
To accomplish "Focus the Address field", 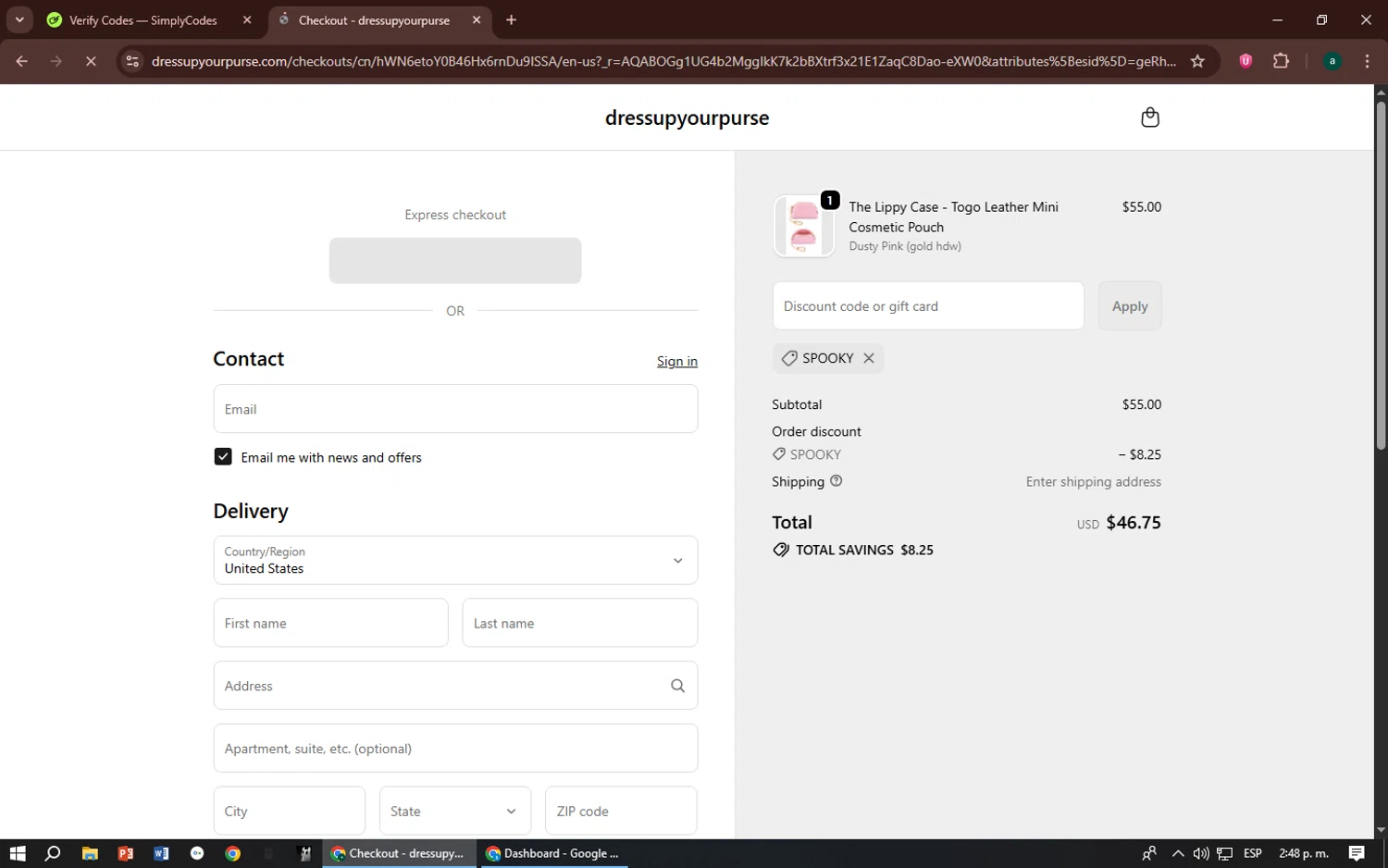I will 455,686.
